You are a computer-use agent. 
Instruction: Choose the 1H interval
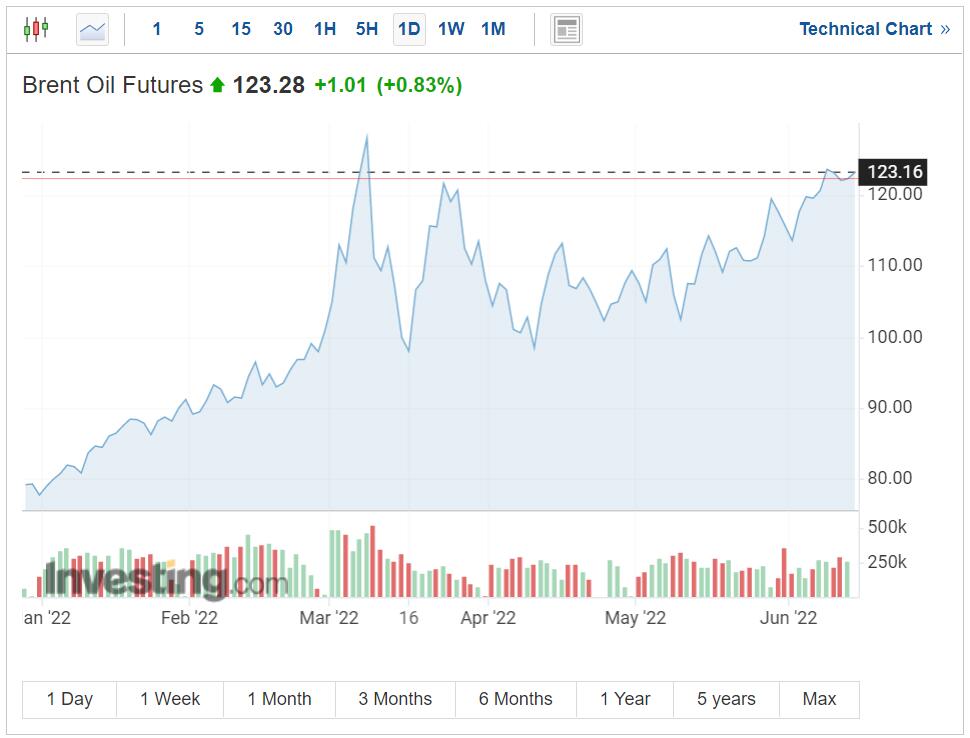point(325,29)
